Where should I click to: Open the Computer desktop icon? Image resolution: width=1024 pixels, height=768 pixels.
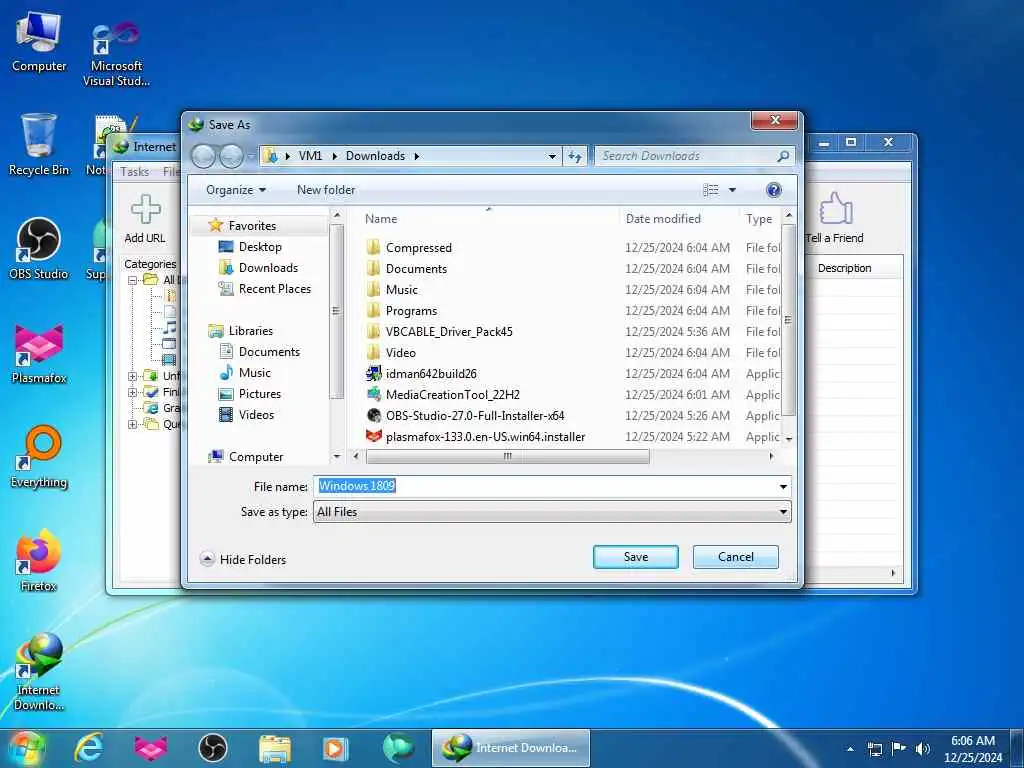point(39,42)
